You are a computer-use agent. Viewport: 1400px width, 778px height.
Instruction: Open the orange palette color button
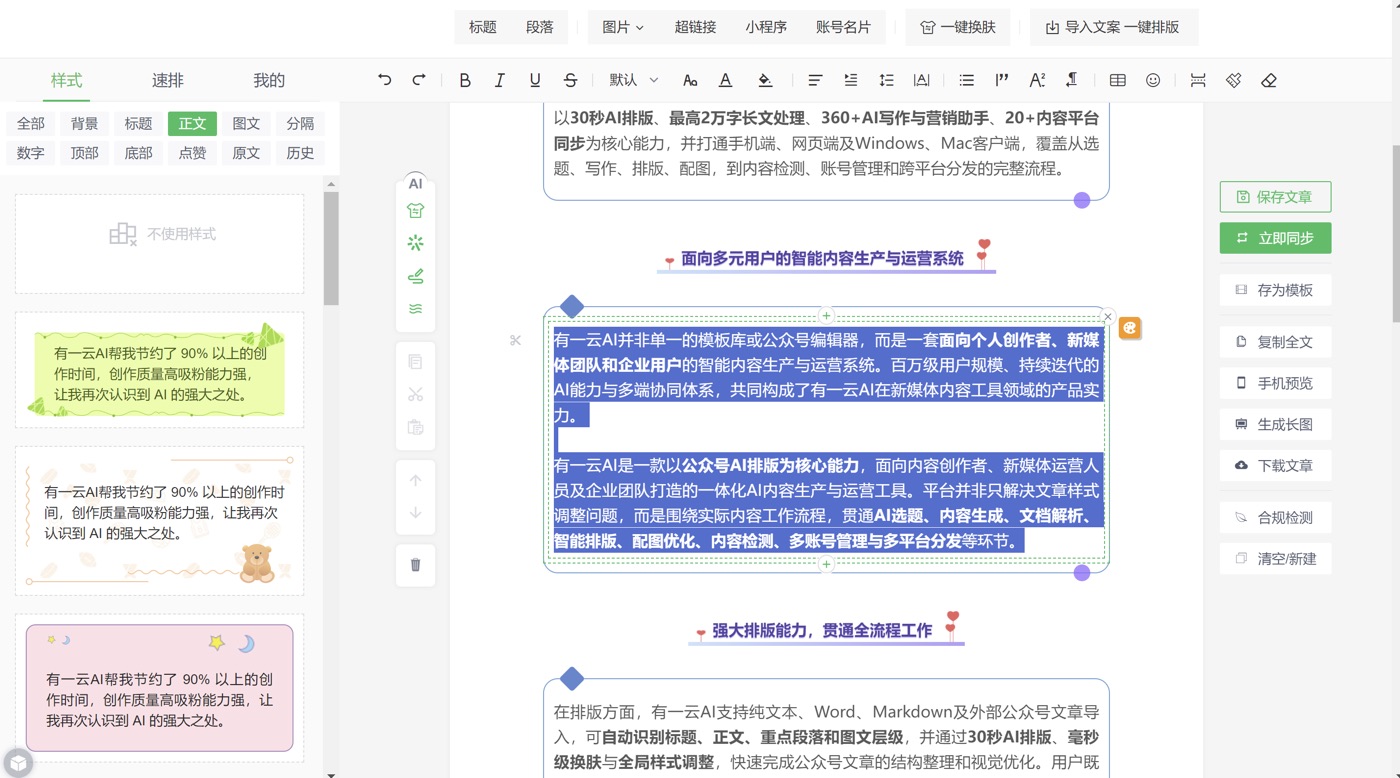tap(1129, 328)
